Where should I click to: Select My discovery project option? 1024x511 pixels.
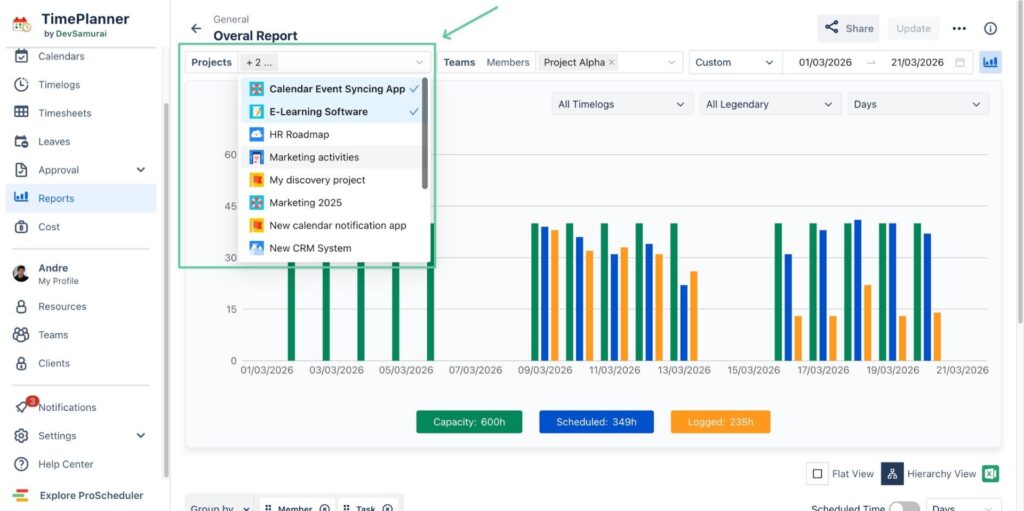click(x=334, y=180)
